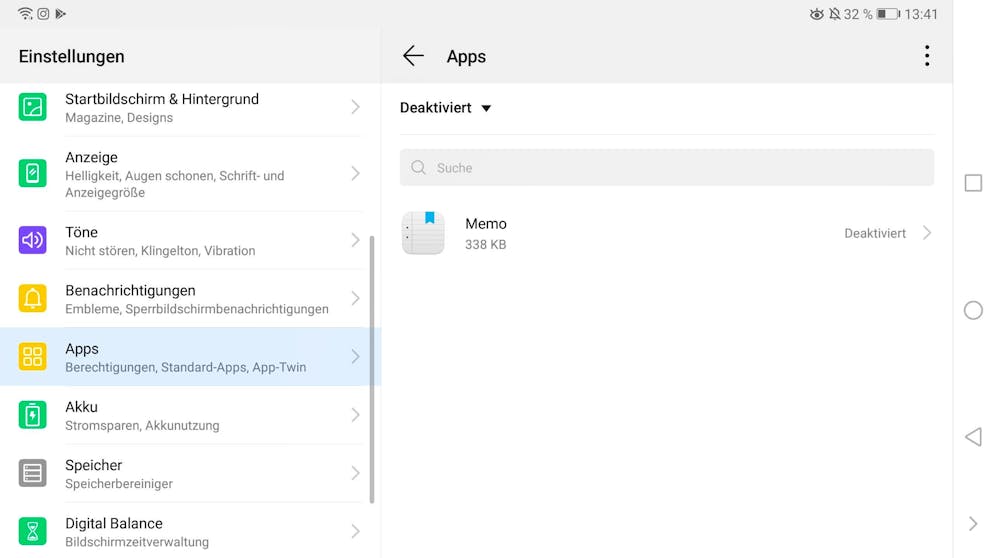The image size is (994, 558).
Task: Open the Anzeige settings entry
Action: (190, 174)
